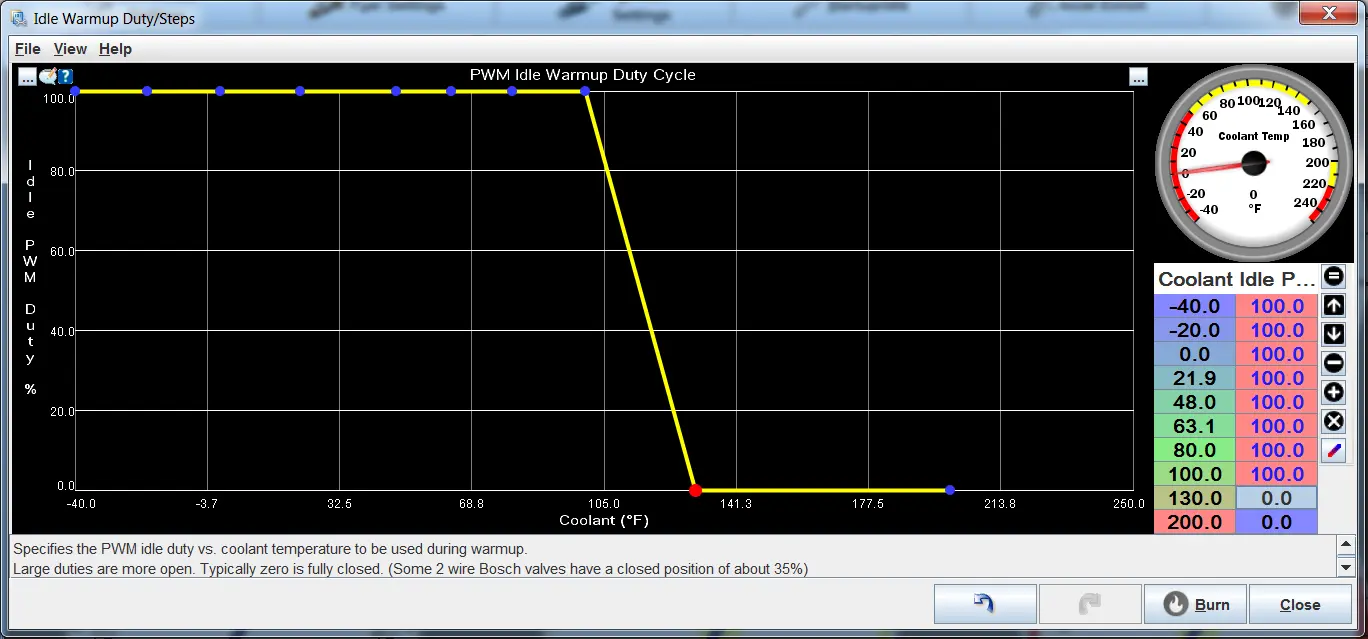Click the interpolate cells icon
Image resolution: width=1368 pixels, height=639 pixels.
(x=1333, y=450)
